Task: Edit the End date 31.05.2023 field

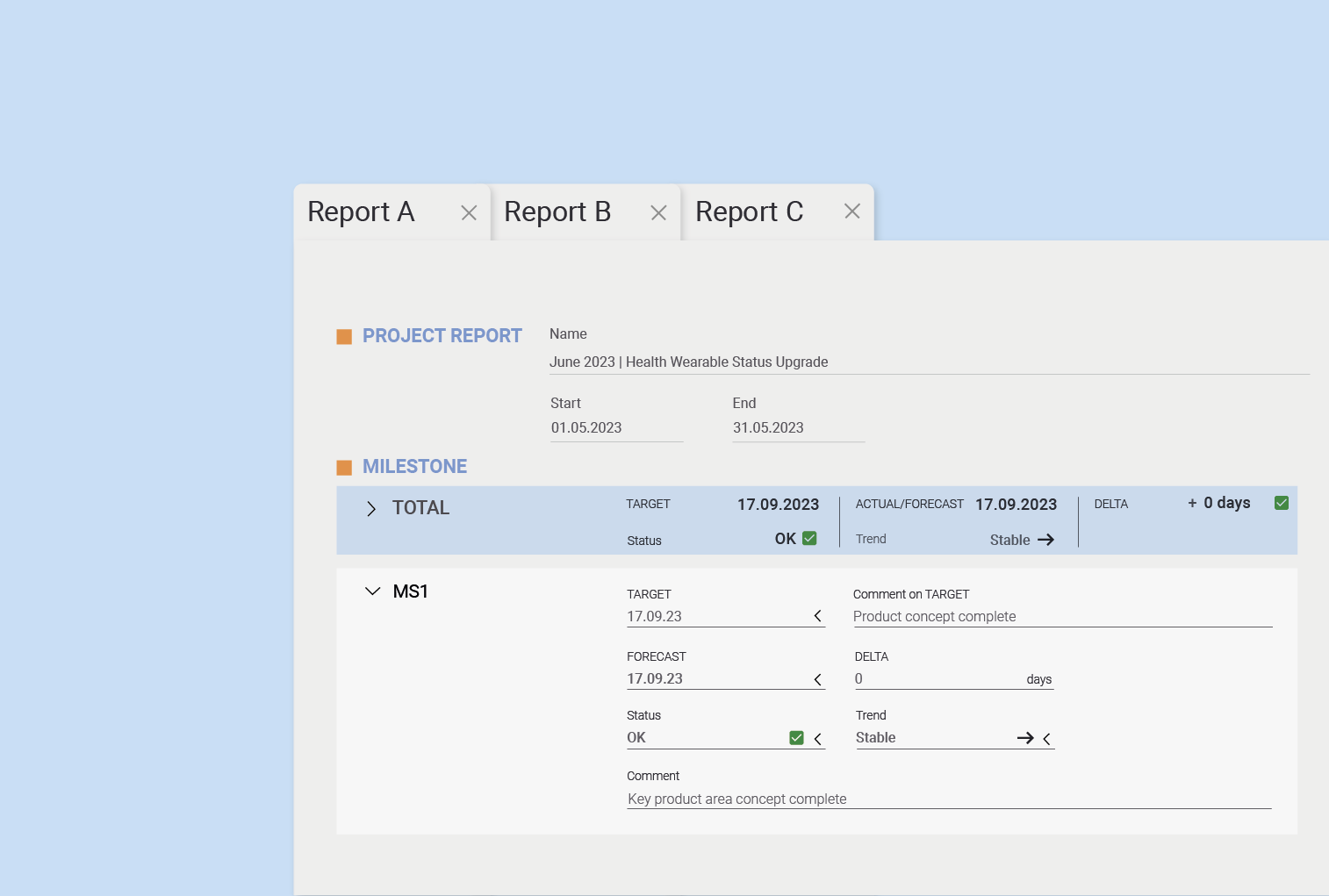Action: (799, 428)
